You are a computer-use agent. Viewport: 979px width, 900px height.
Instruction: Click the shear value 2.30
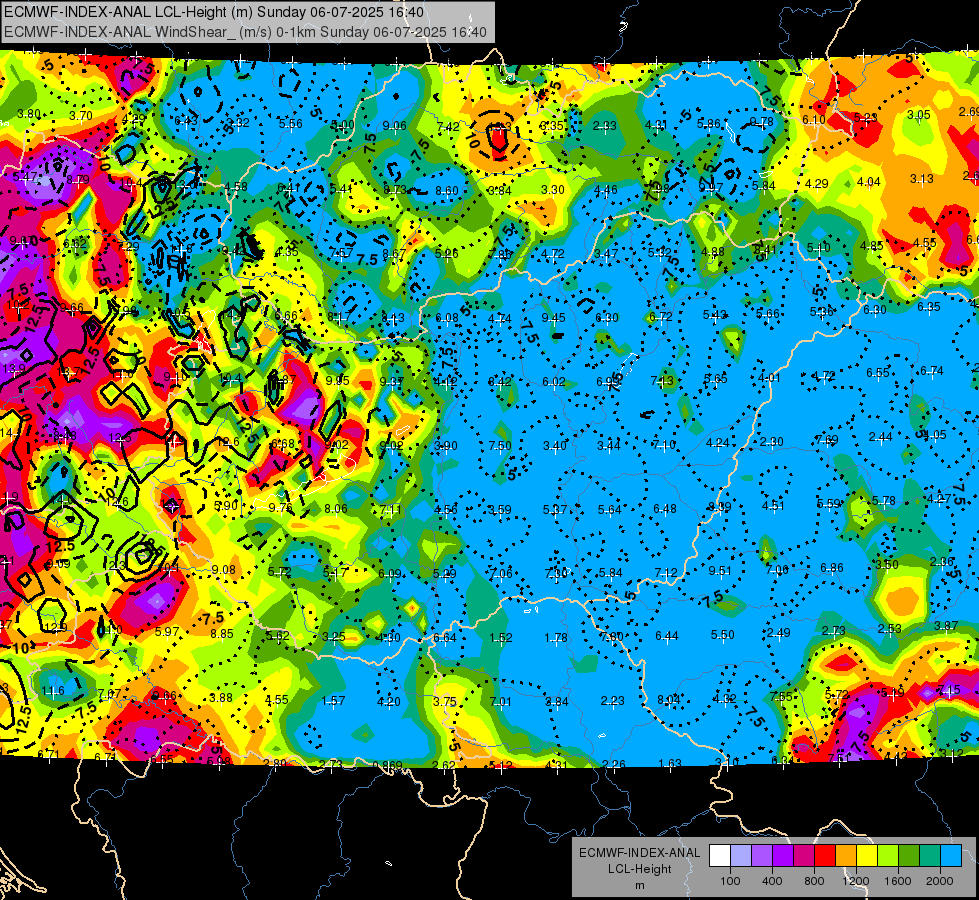tap(772, 442)
